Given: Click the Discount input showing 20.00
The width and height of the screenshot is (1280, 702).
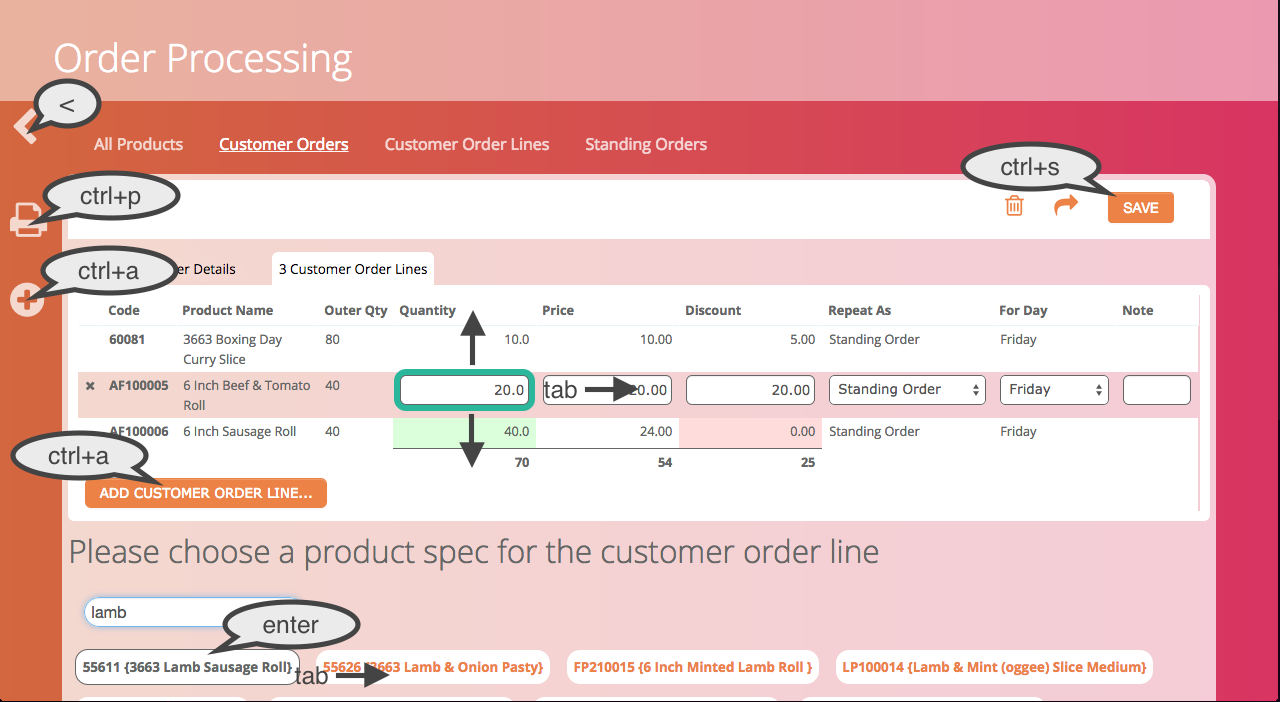Looking at the screenshot, I should coord(750,390).
